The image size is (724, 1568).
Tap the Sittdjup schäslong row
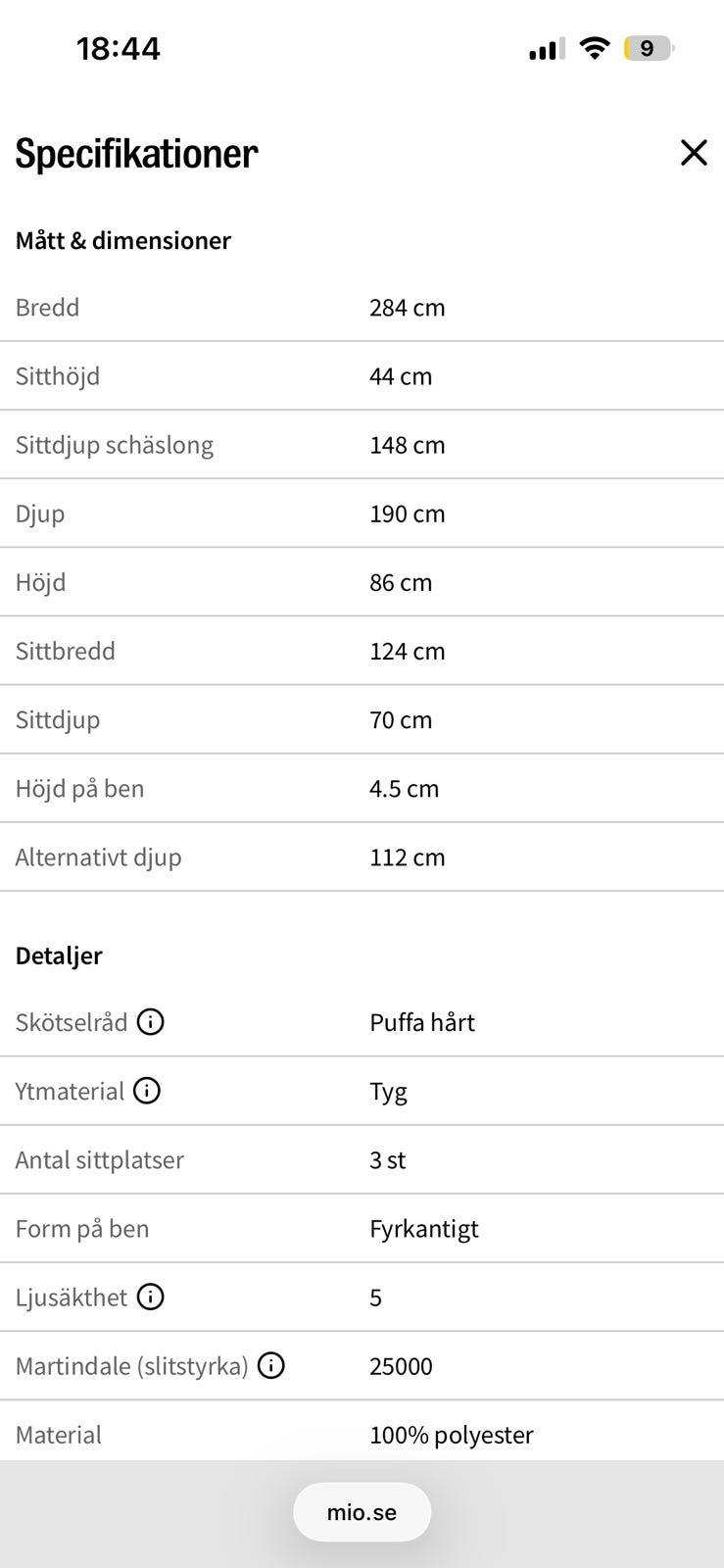[x=362, y=445]
